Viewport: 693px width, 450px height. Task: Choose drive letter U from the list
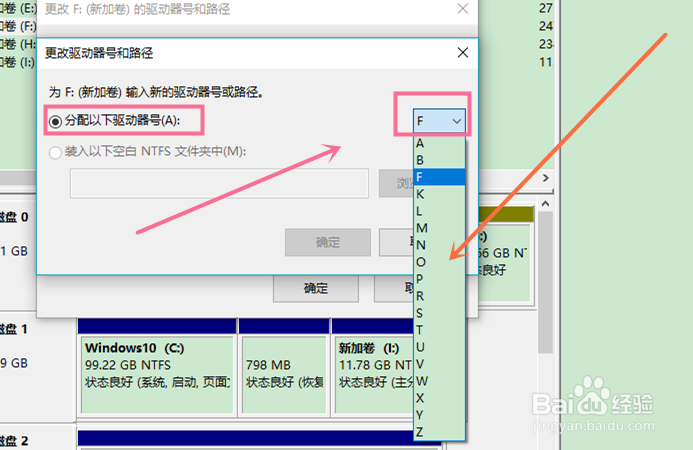(x=439, y=347)
